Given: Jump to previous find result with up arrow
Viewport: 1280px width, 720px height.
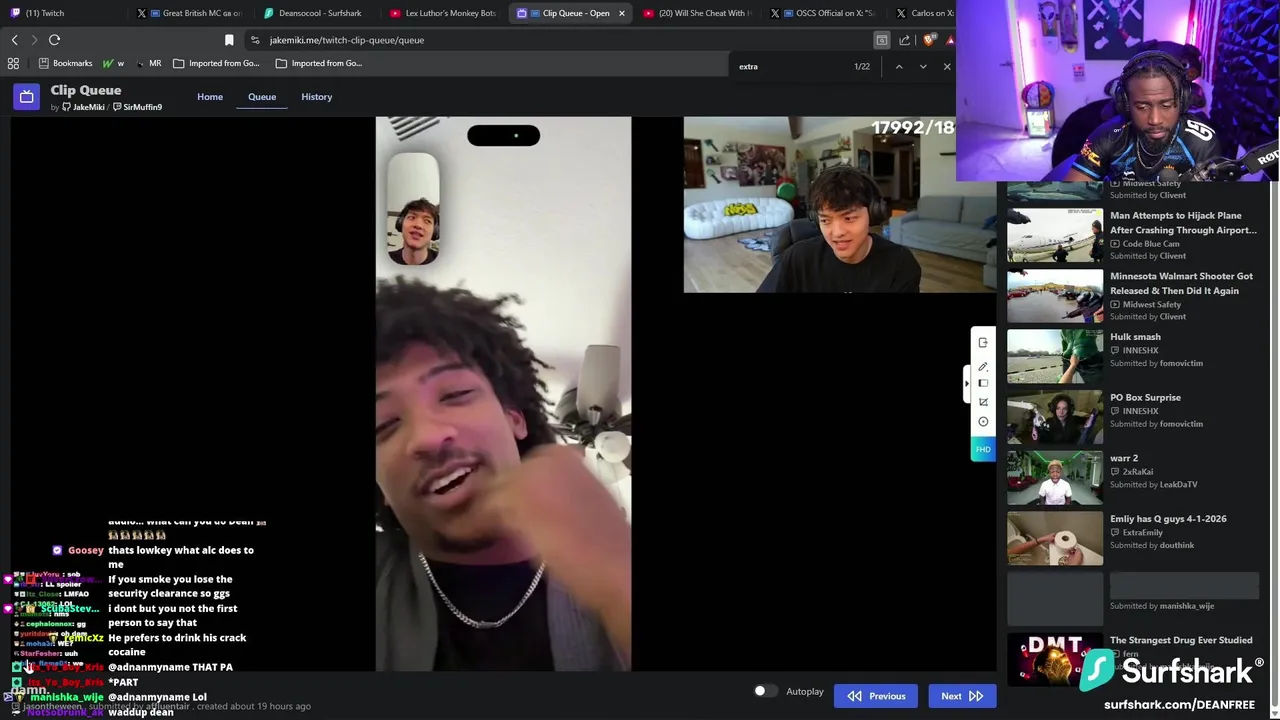Looking at the screenshot, I should point(898,67).
